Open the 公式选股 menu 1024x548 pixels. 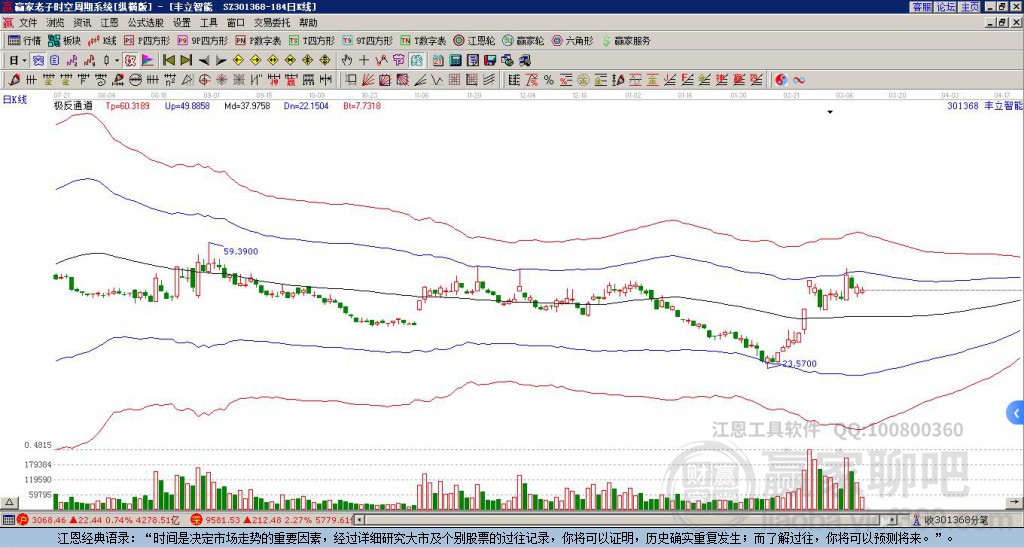tap(146, 23)
